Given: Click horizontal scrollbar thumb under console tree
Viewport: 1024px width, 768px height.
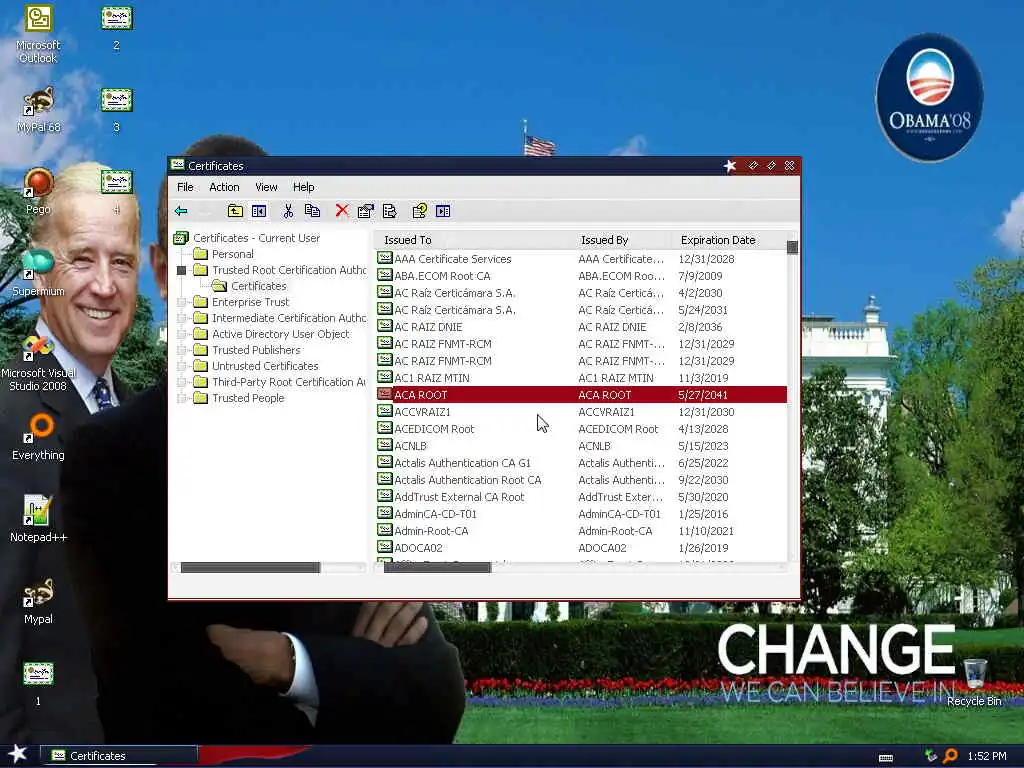Looking at the screenshot, I should tap(251, 568).
